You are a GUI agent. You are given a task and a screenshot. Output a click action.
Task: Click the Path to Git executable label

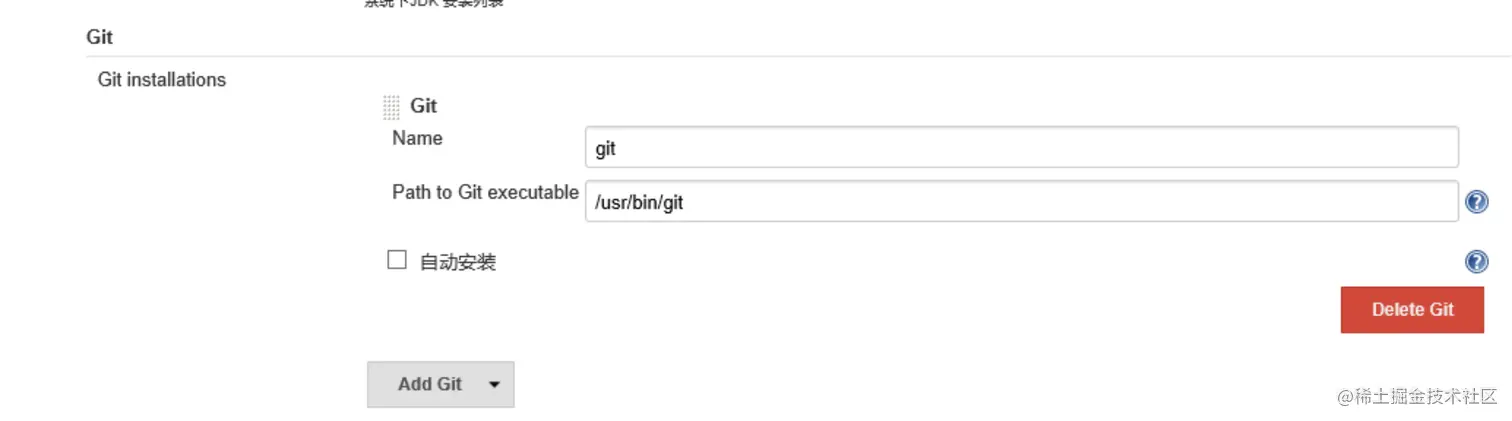pos(485,192)
